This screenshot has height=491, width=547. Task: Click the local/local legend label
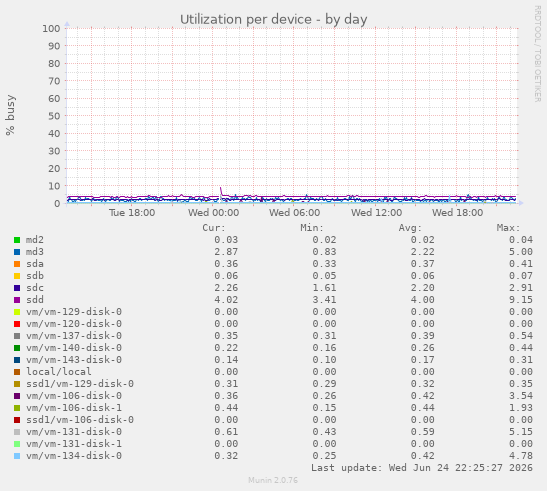pyautogui.click(x=59, y=372)
